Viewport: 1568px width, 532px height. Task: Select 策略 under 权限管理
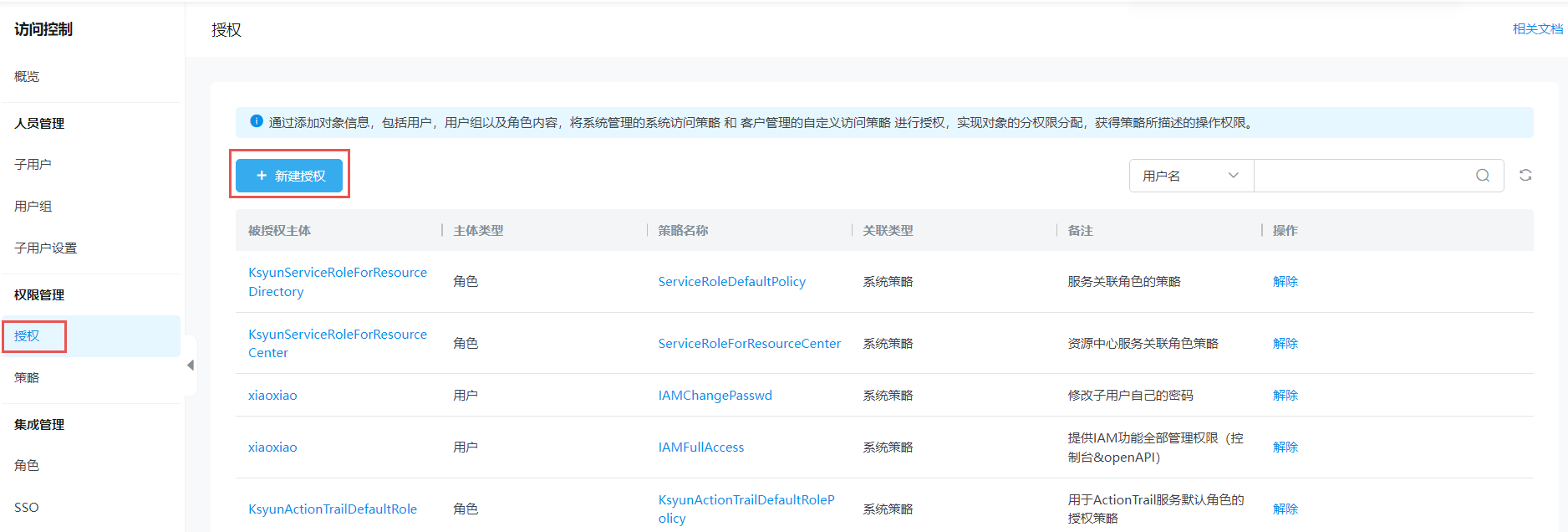point(27,378)
